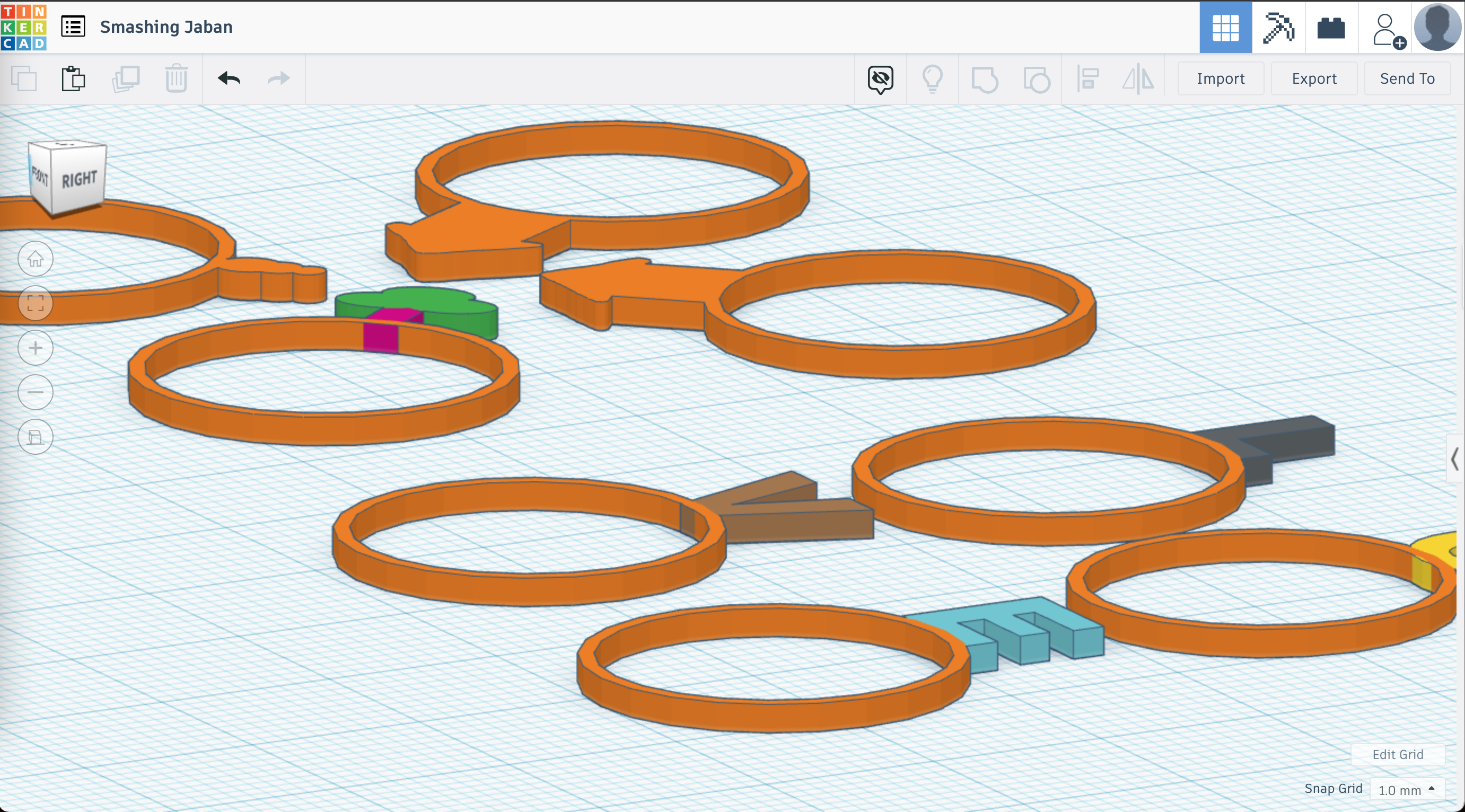This screenshot has width=1465, height=812.
Task: Switch to Blocks pickaxe mode
Action: coord(1278,27)
